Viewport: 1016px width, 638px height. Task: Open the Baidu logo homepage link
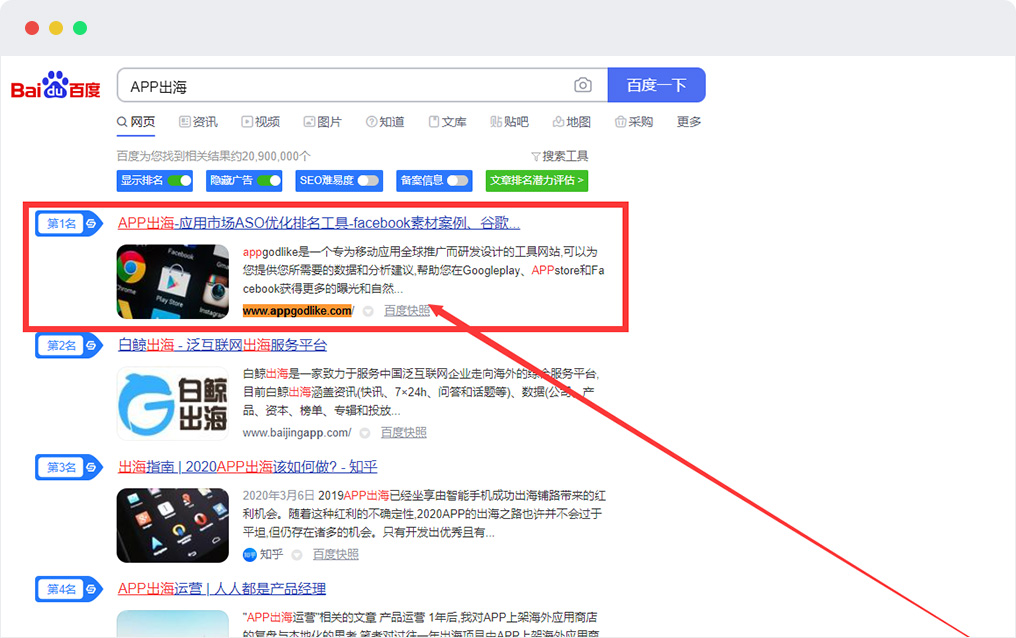pos(56,85)
